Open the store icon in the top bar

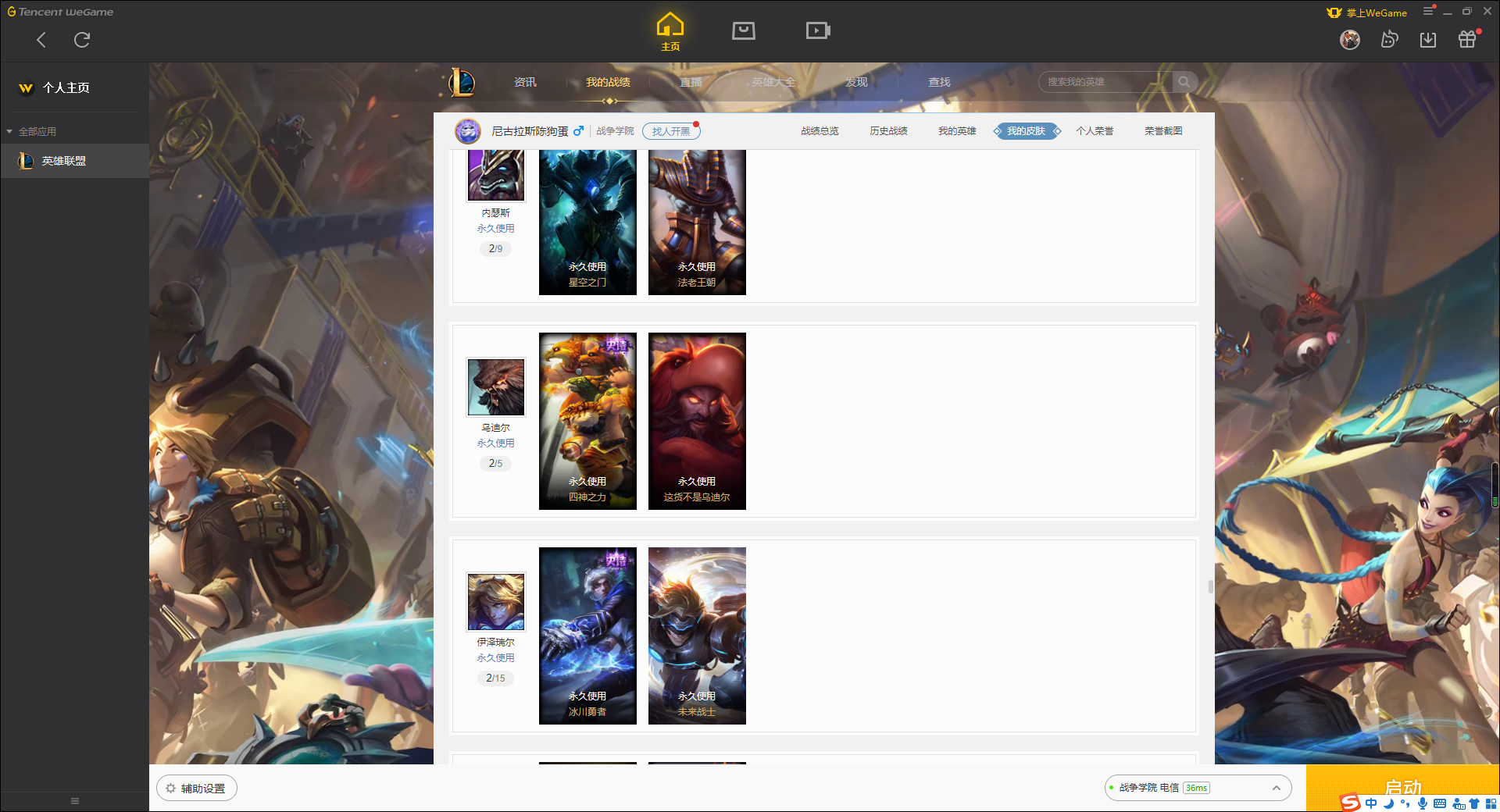744,30
